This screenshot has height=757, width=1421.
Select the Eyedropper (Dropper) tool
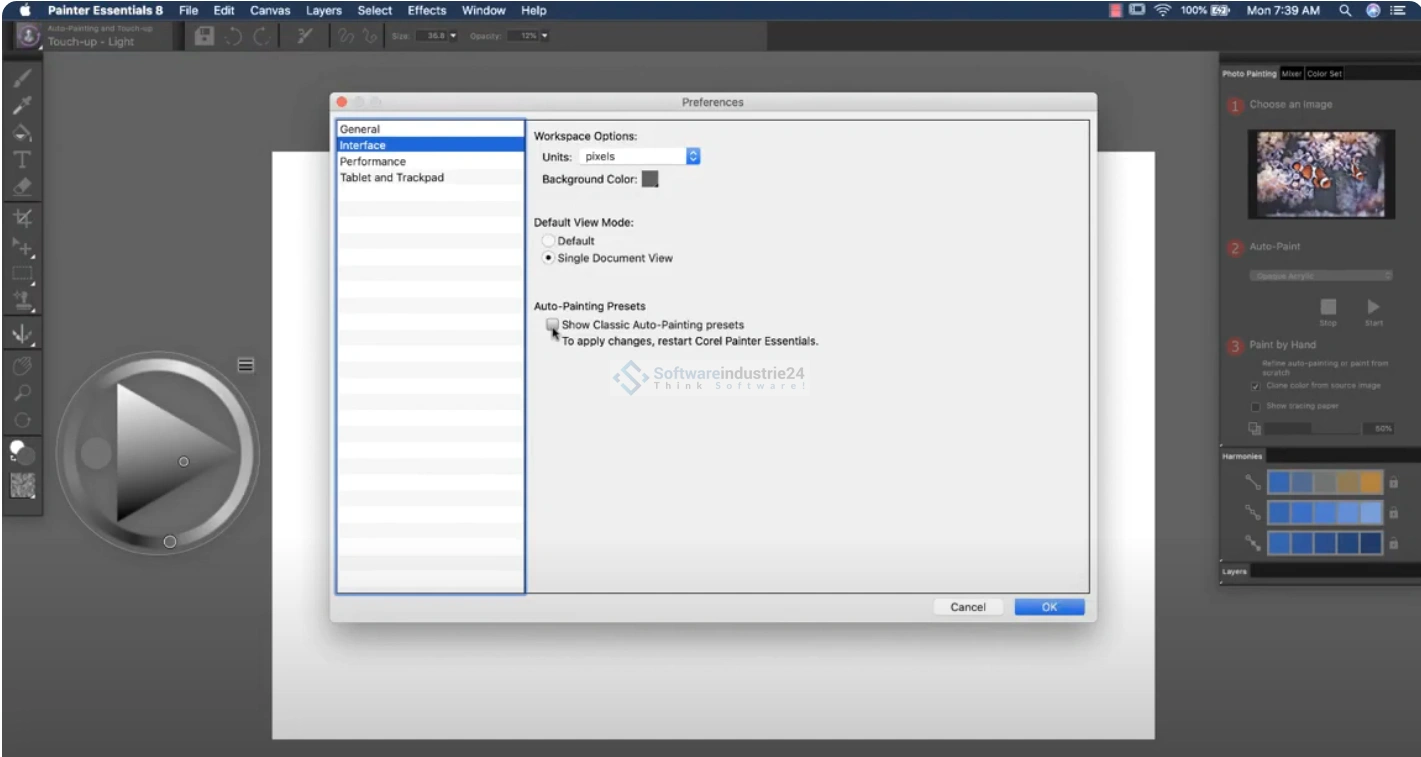coord(22,106)
